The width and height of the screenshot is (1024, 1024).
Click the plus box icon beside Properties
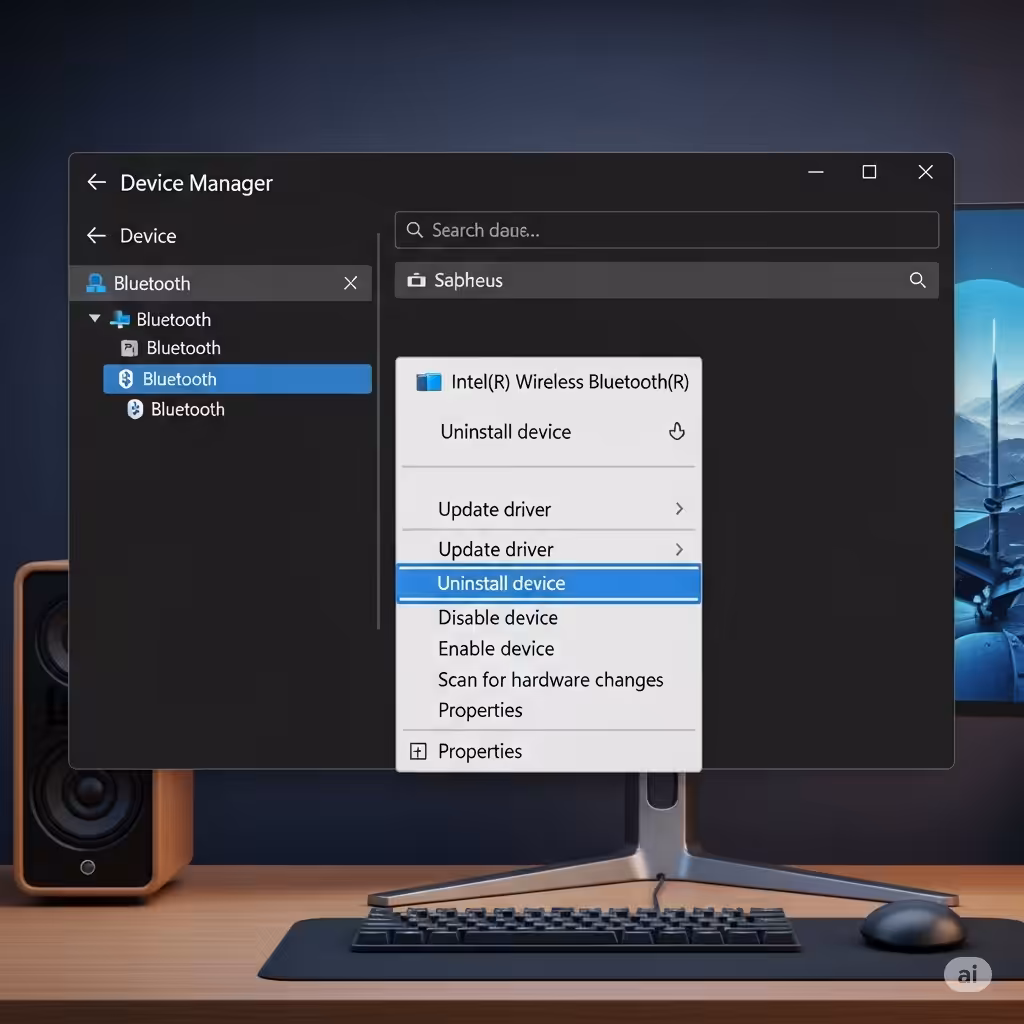418,751
